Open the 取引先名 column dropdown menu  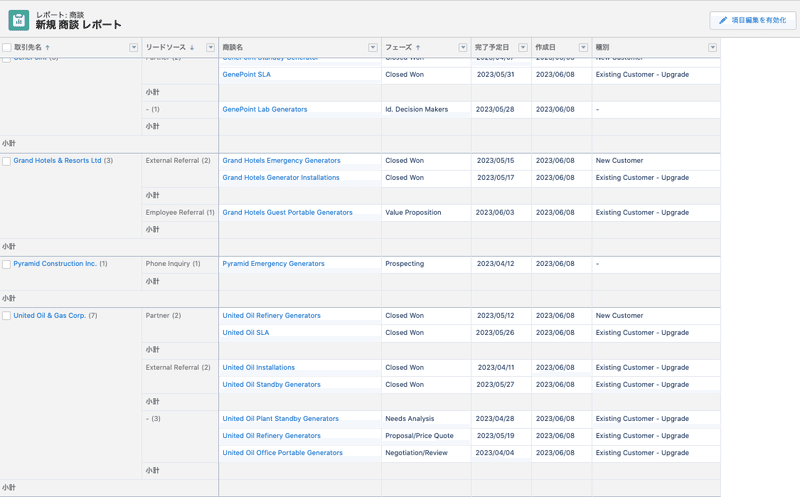tap(134, 47)
